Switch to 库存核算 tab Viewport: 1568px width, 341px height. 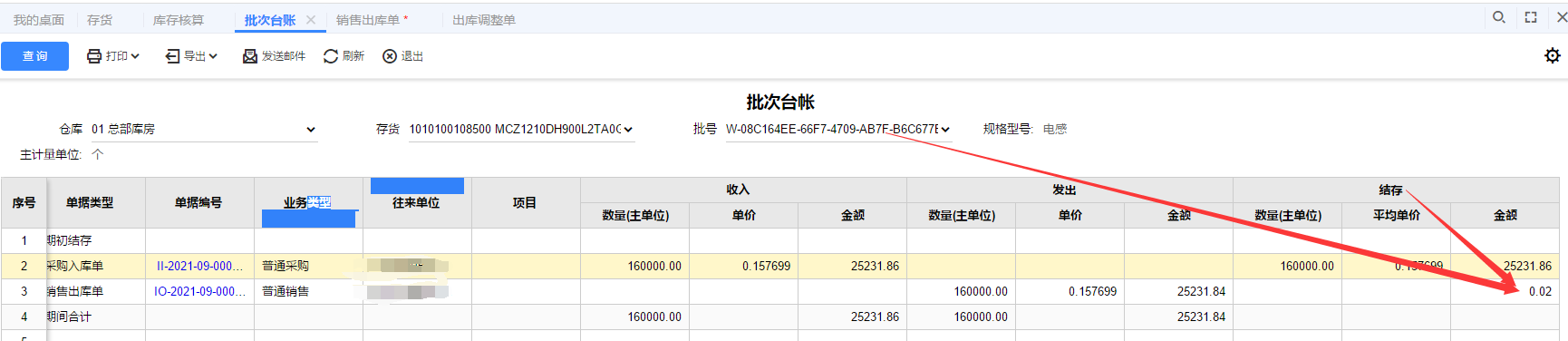coord(179,20)
